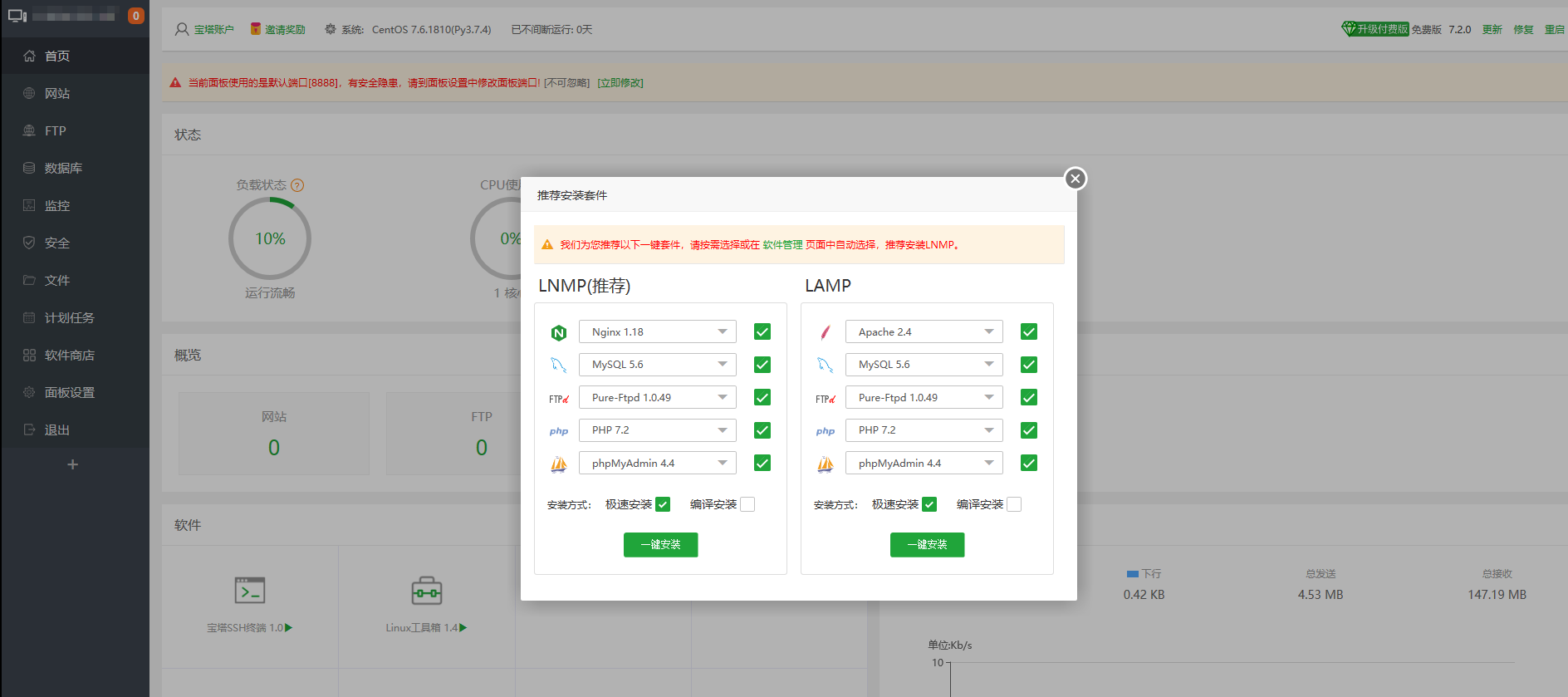Click 一键安装 button under LNMP
The height and width of the screenshot is (697, 1568).
[x=660, y=545]
